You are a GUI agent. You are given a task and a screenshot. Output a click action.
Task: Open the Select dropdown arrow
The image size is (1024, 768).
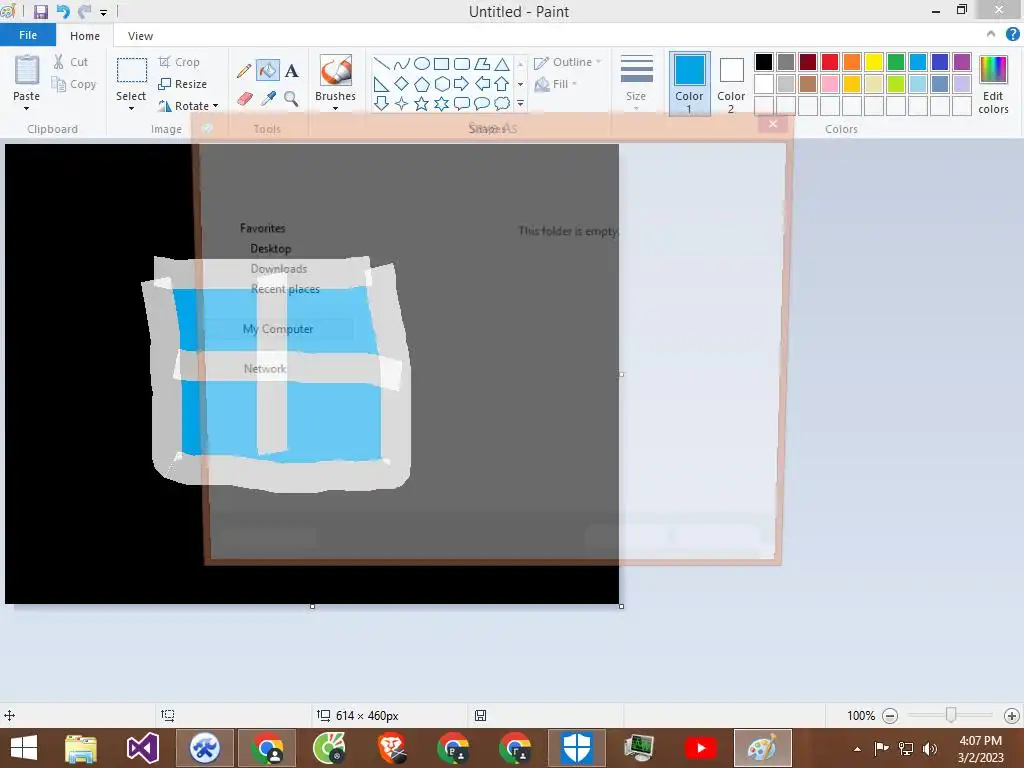click(131, 108)
